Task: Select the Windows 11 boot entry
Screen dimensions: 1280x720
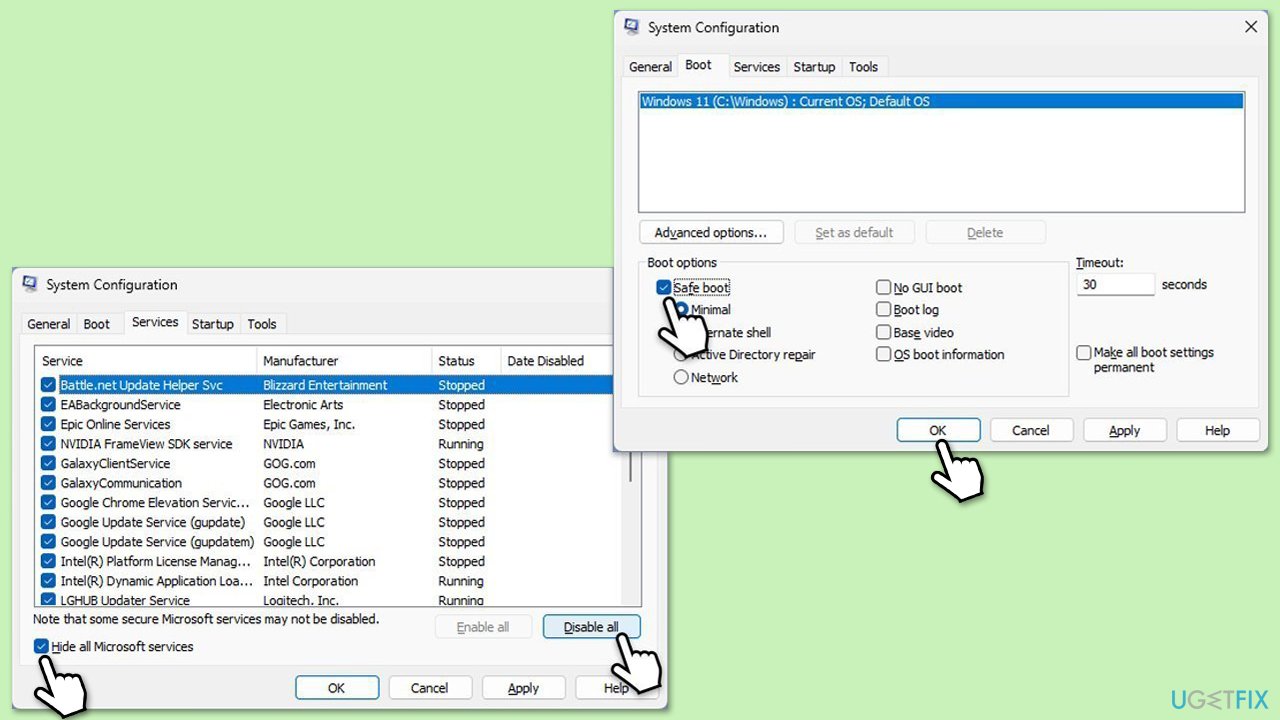Action: (x=785, y=101)
